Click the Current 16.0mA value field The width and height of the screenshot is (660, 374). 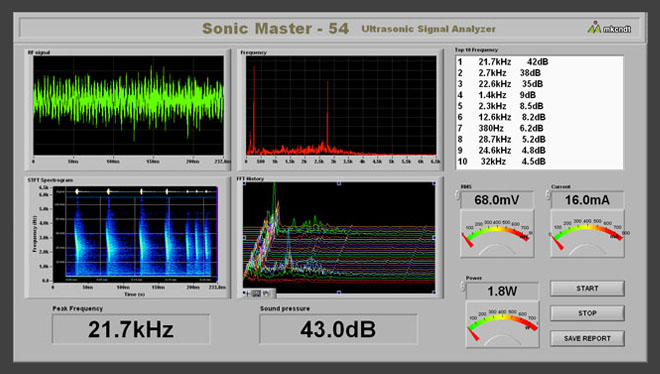click(x=587, y=200)
